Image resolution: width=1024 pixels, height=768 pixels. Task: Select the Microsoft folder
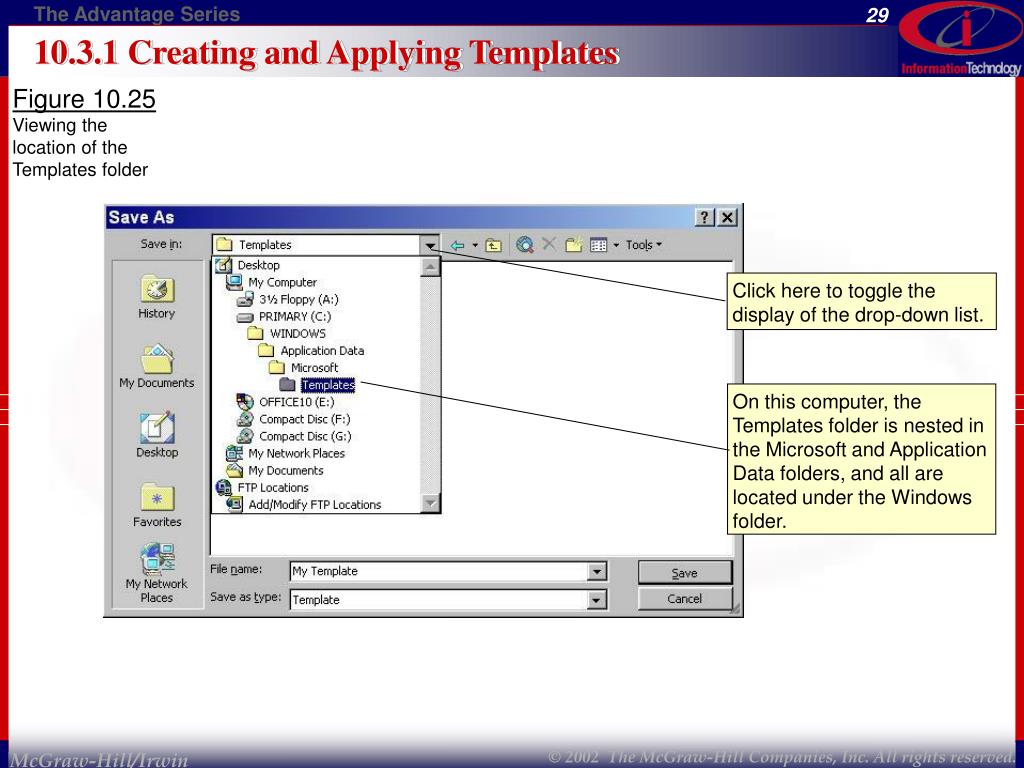(x=316, y=368)
